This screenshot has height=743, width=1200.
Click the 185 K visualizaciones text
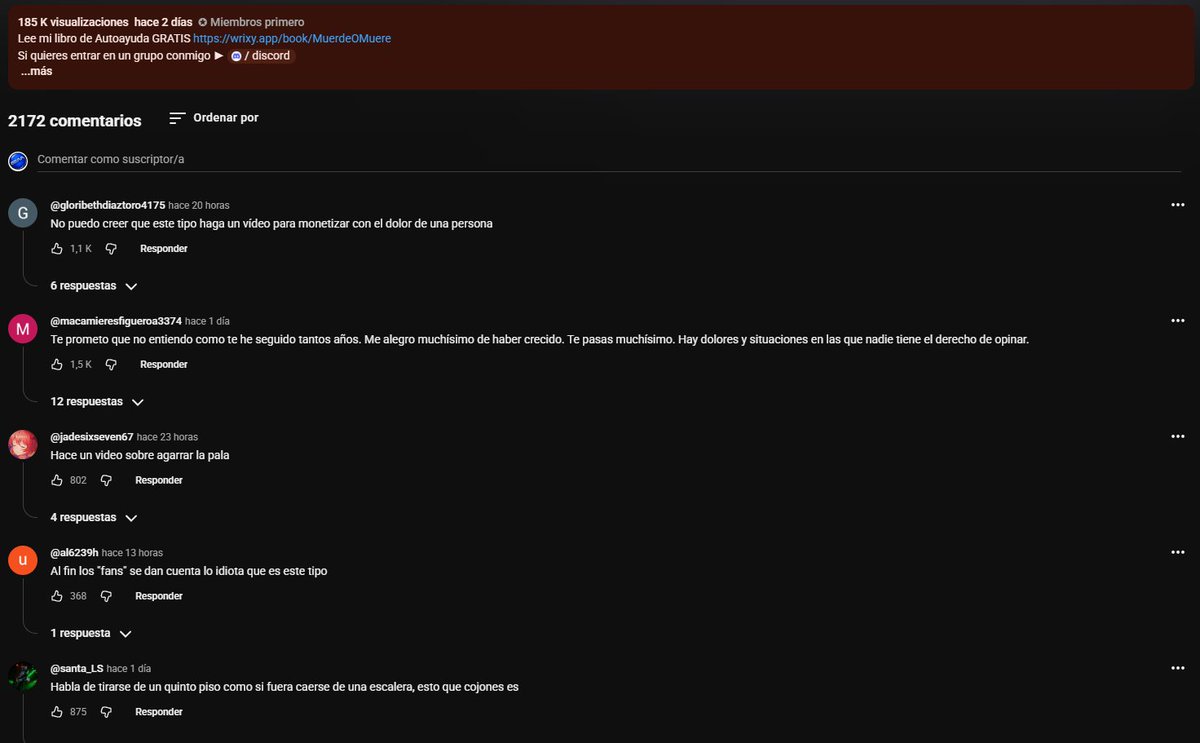pyautogui.click(x=73, y=22)
